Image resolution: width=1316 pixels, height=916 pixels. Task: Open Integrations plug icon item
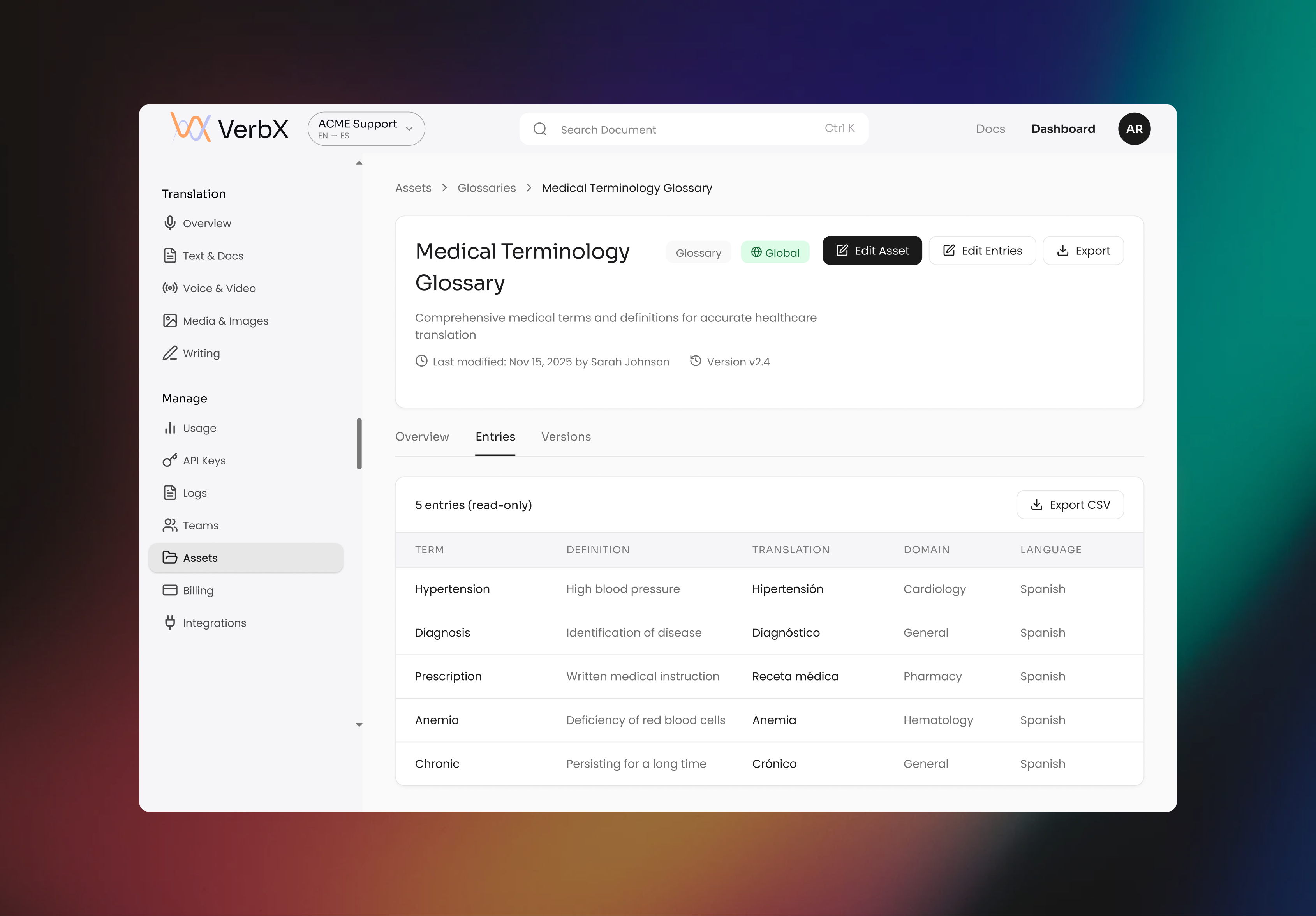click(x=170, y=623)
